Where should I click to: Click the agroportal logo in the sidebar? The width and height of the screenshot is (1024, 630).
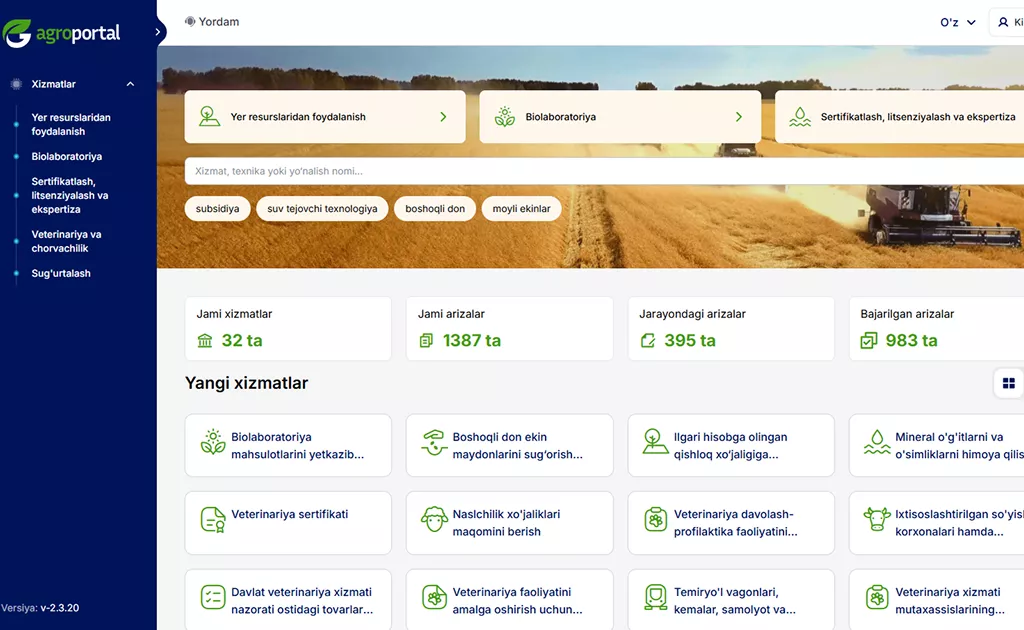click(64, 31)
